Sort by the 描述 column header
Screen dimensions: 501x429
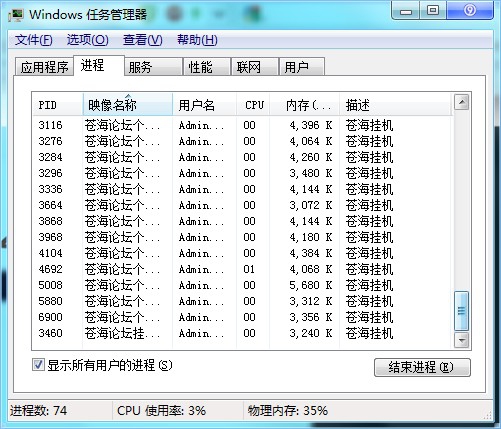point(396,105)
